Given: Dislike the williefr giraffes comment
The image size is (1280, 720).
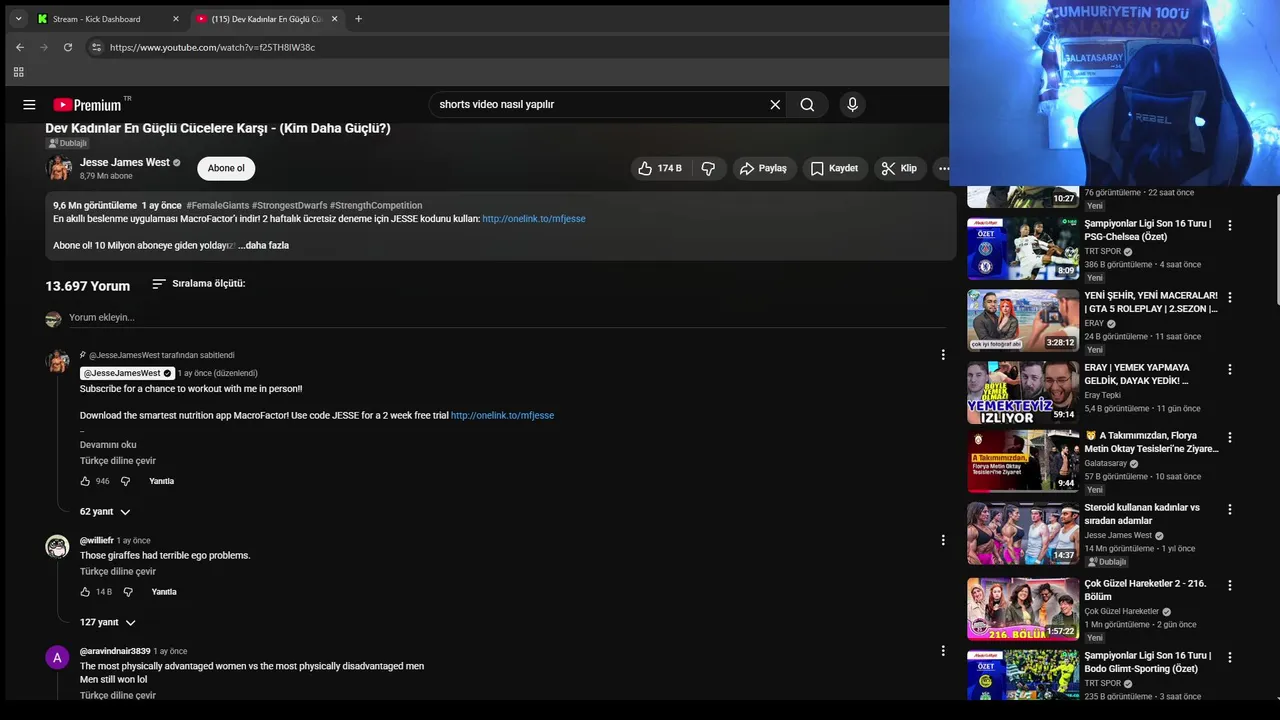Looking at the screenshot, I should [127, 592].
